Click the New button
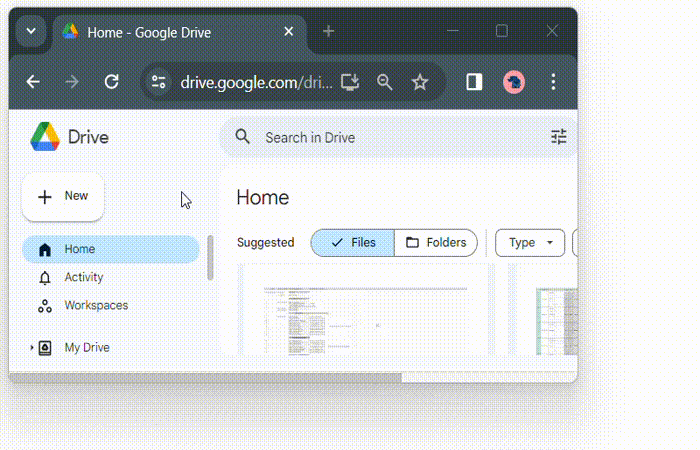The height and width of the screenshot is (450, 700). pyautogui.click(x=63, y=197)
